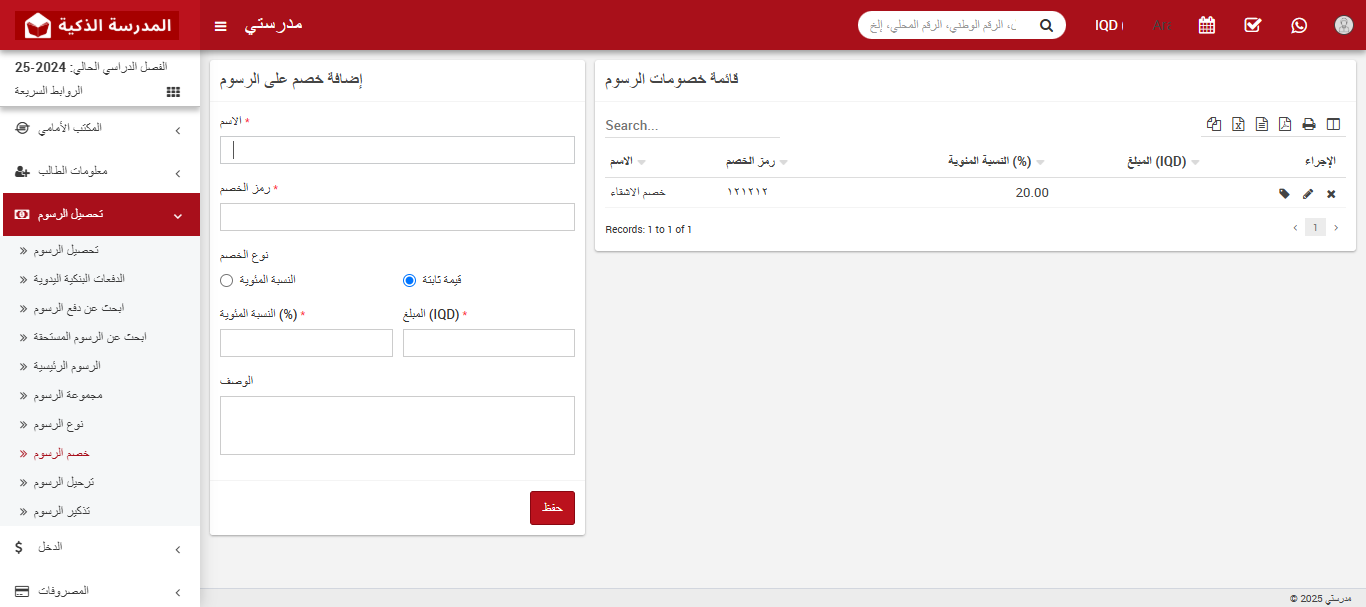Export the table as a PDF file
1366x607 pixels.
pos(1285,124)
